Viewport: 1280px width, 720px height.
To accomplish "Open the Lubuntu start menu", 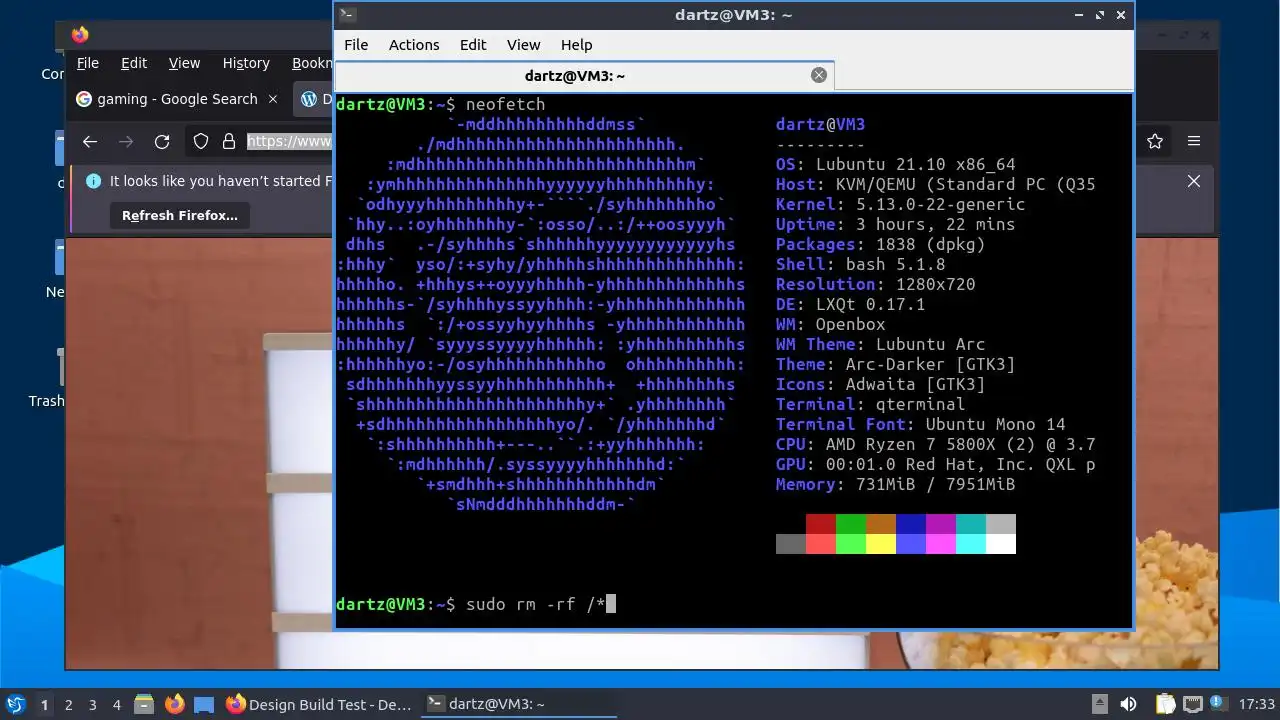I will pyautogui.click(x=15, y=704).
